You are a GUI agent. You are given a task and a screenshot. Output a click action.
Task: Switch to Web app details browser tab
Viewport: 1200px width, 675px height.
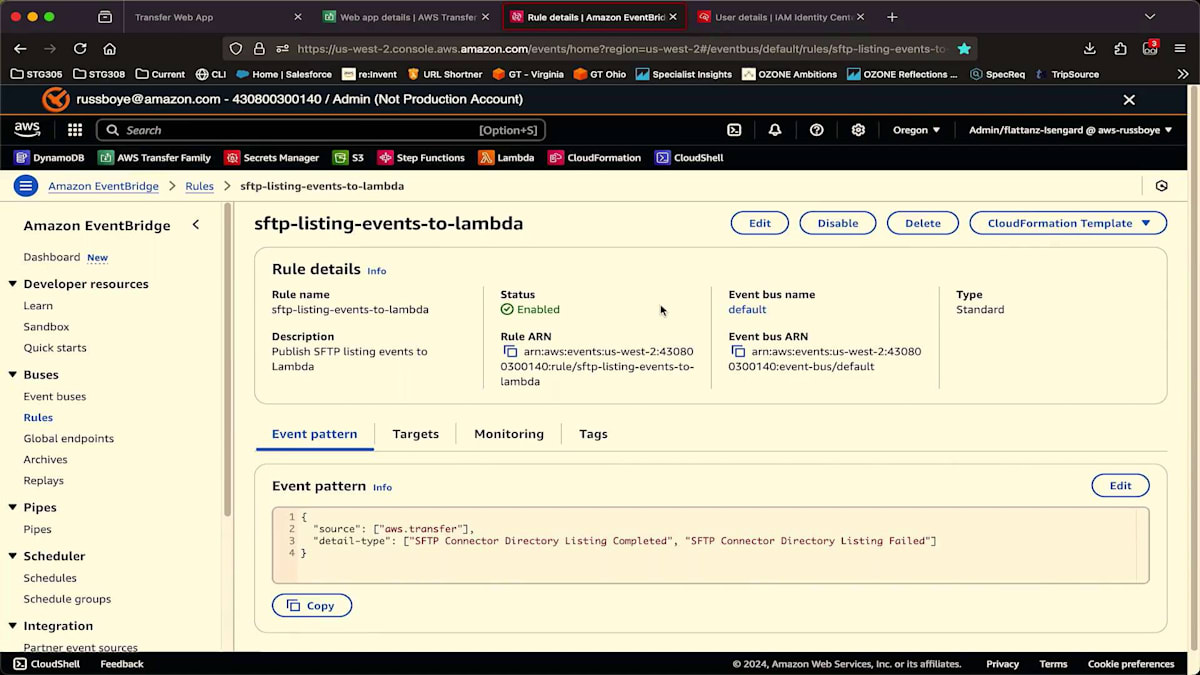pos(405,17)
